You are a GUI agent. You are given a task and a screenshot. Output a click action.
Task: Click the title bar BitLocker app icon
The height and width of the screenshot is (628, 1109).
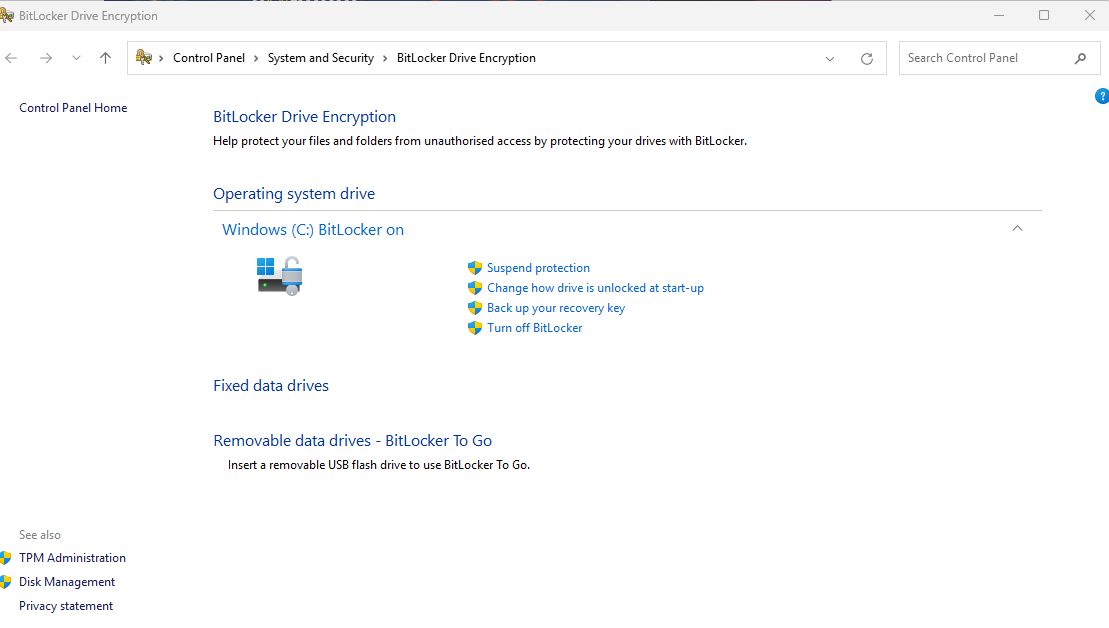coord(7,15)
